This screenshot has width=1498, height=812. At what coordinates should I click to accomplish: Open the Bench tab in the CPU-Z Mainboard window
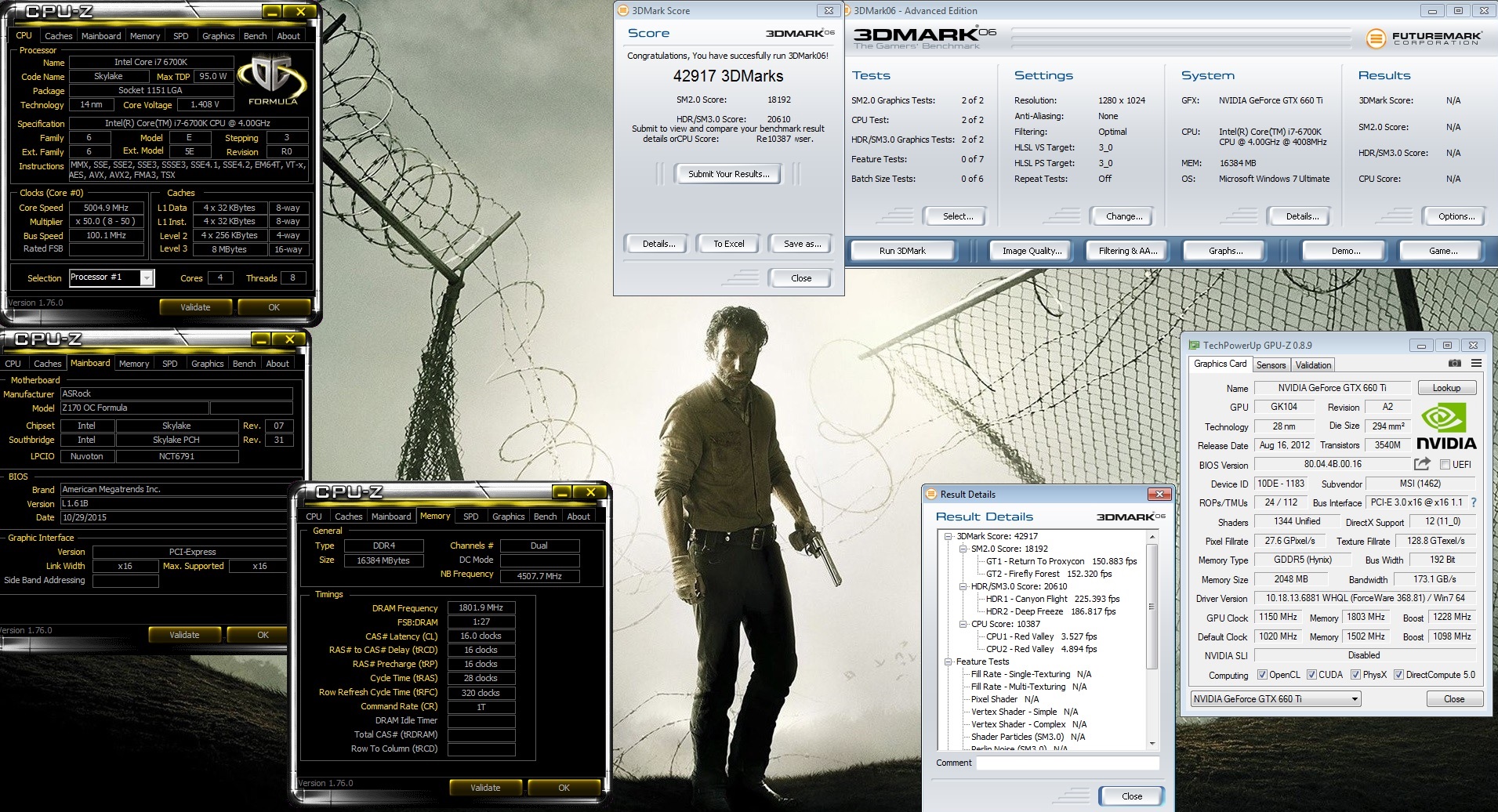pyautogui.click(x=244, y=364)
